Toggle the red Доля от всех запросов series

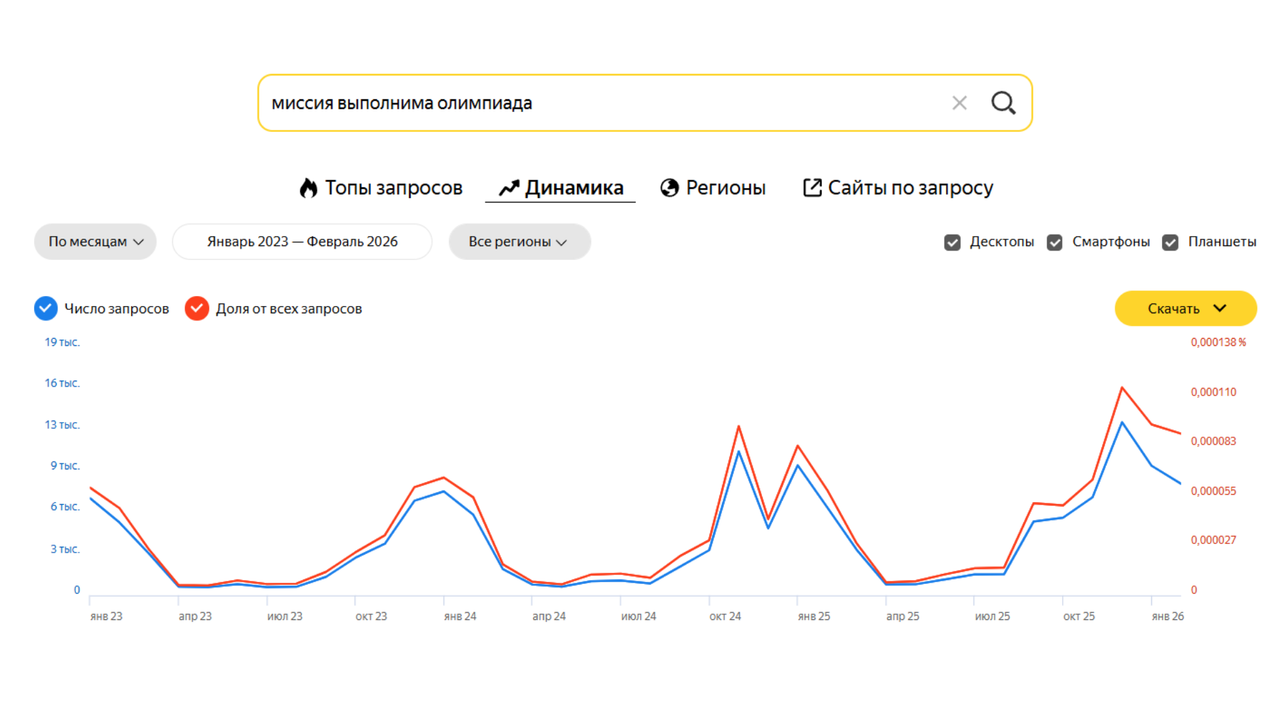tap(197, 309)
